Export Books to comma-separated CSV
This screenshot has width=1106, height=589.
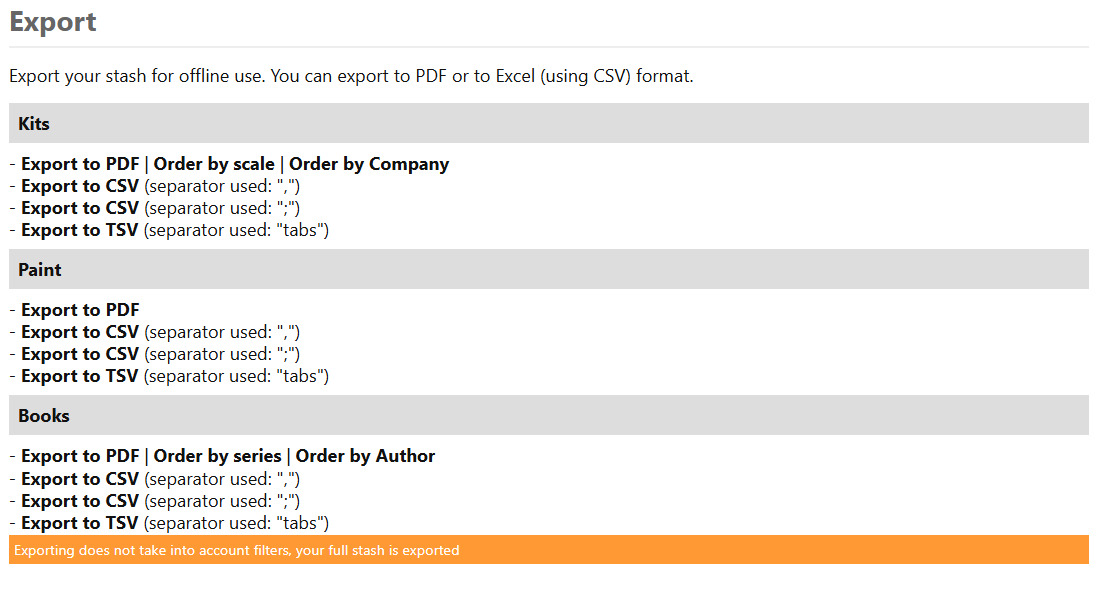tap(80, 479)
